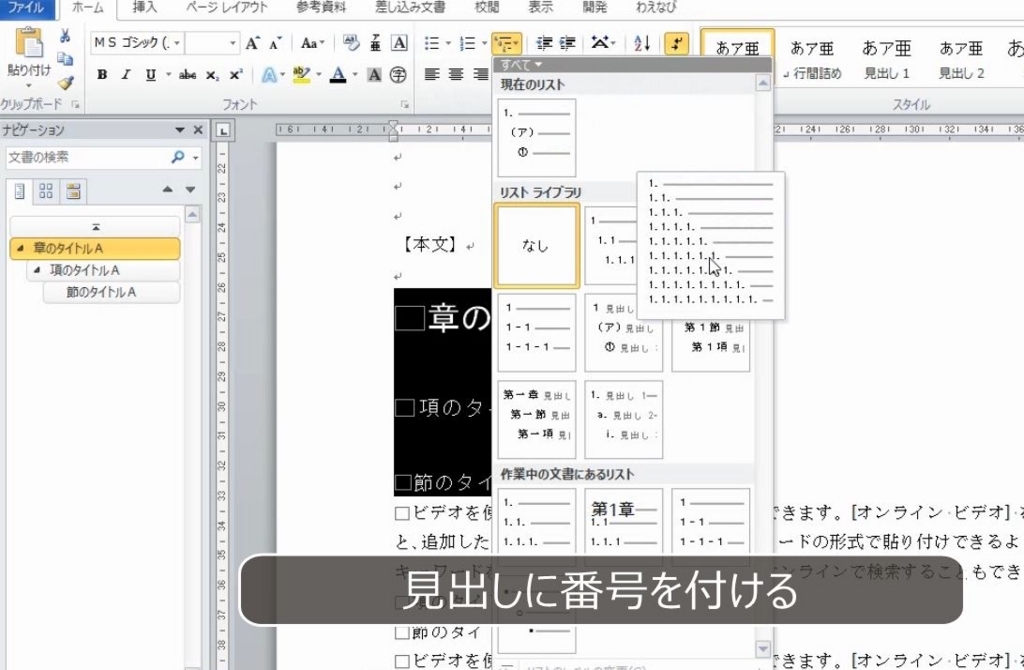Click the Grow Font icon
Screen dimensions: 1024x670
252,44
